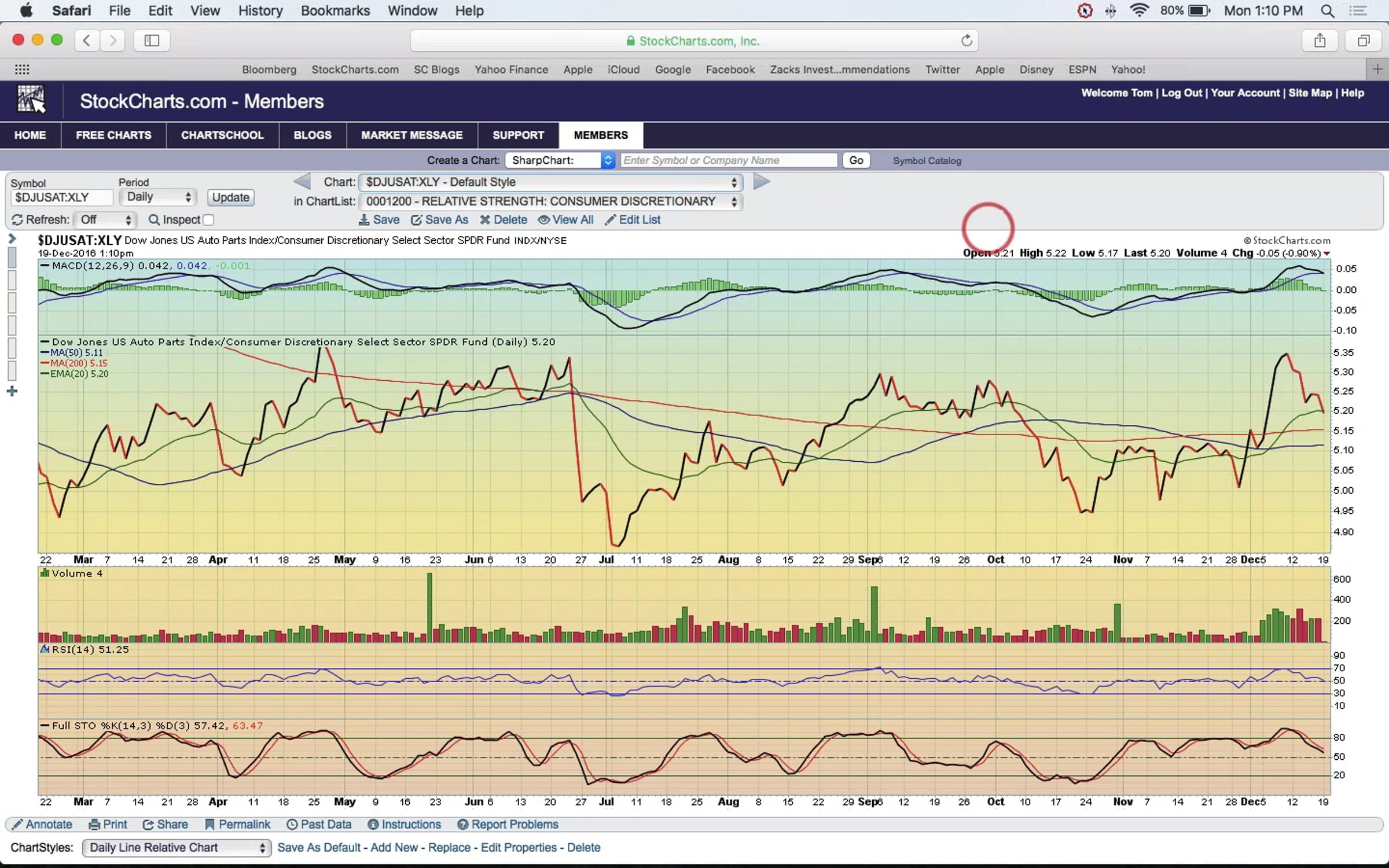Click Save As Default chart style
This screenshot has width=1389, height=868.
click(319, 848)
